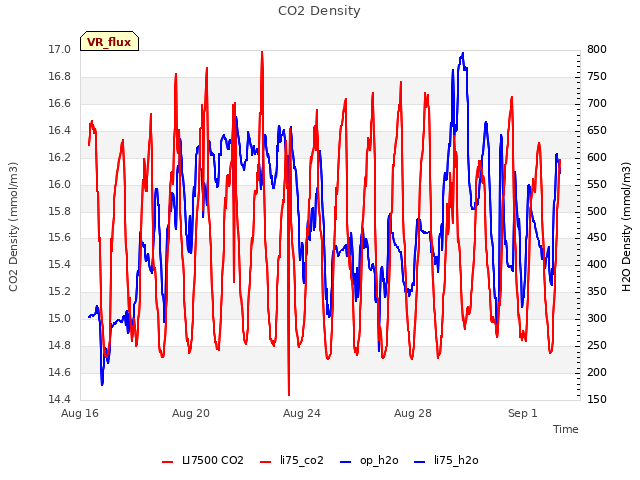
Task: Click the 150 right axis value
Action: [x=597, y=399]
